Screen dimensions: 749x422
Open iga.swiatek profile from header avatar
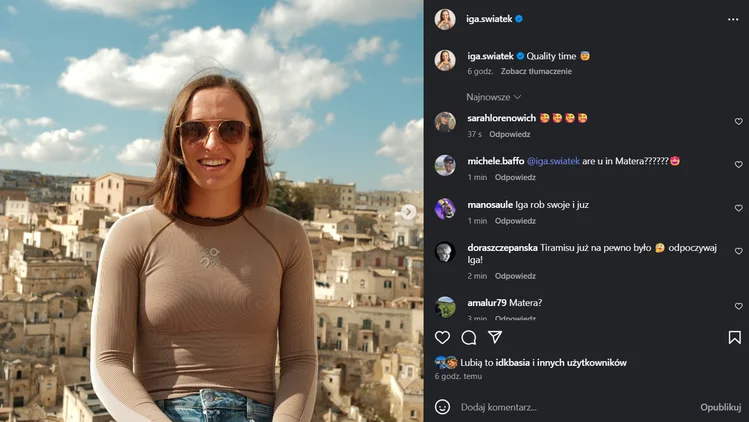coord(445,19)
